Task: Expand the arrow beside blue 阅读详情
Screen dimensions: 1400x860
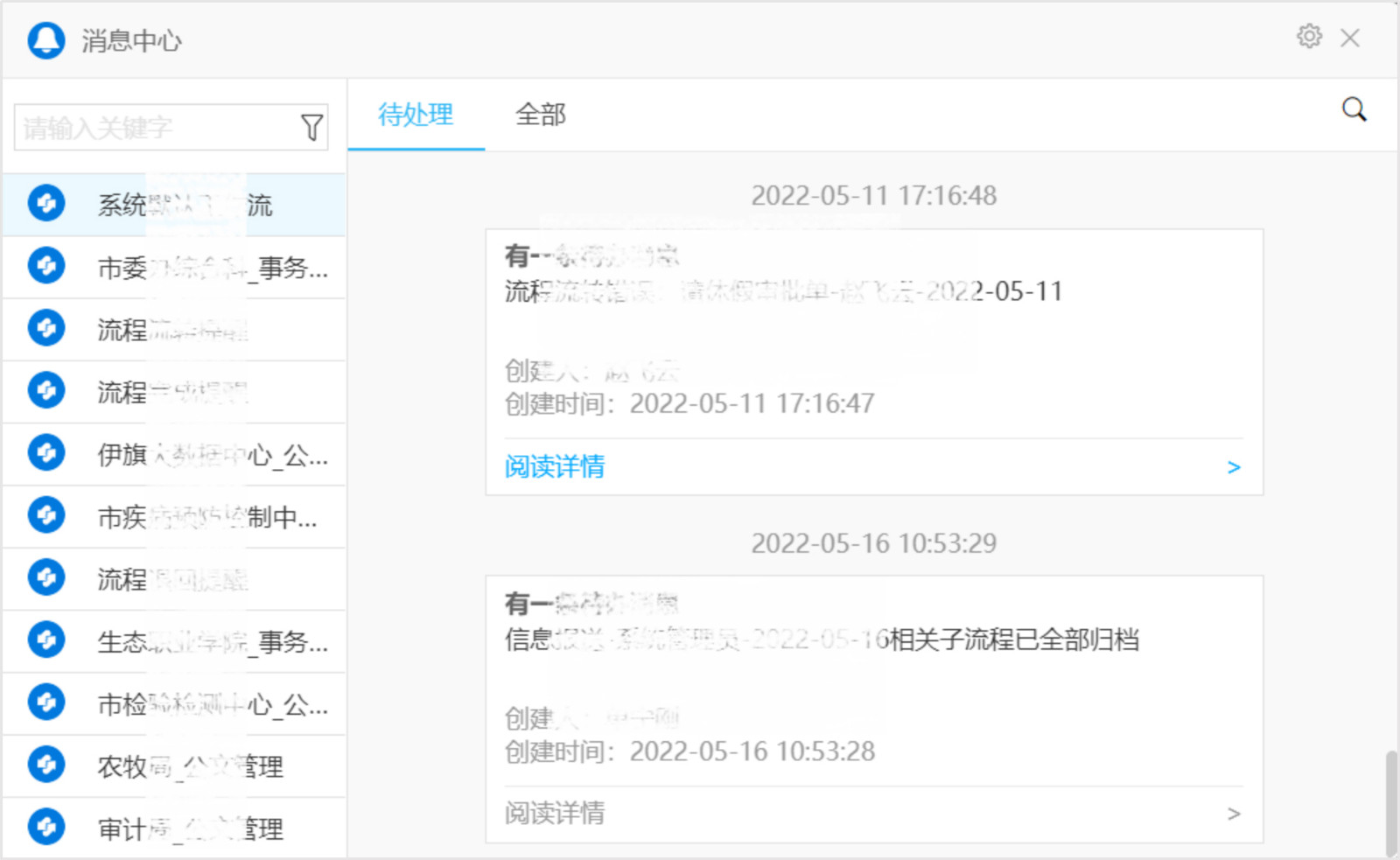Action: 1234,467
